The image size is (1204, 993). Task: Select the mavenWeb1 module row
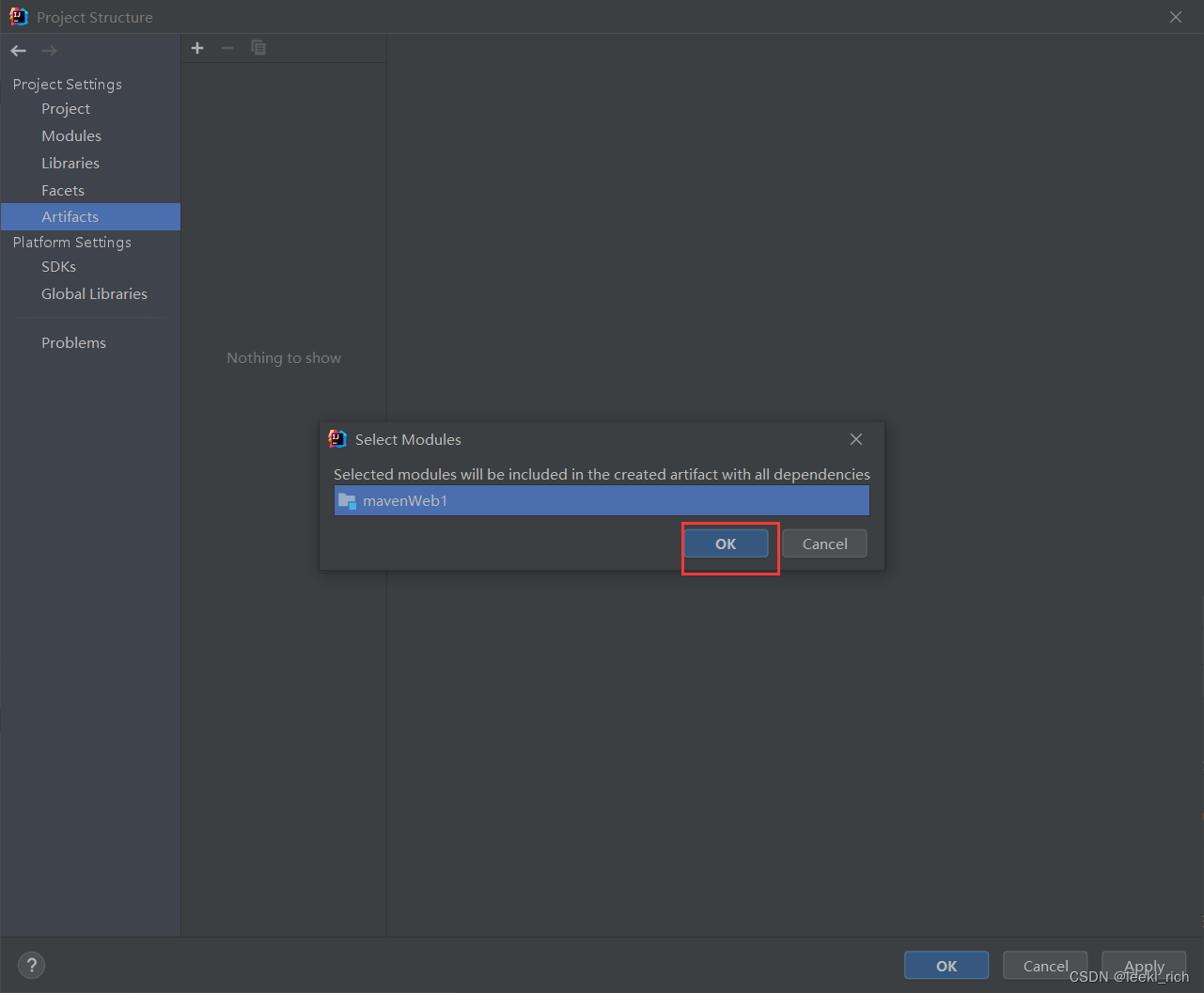(602, 500)
